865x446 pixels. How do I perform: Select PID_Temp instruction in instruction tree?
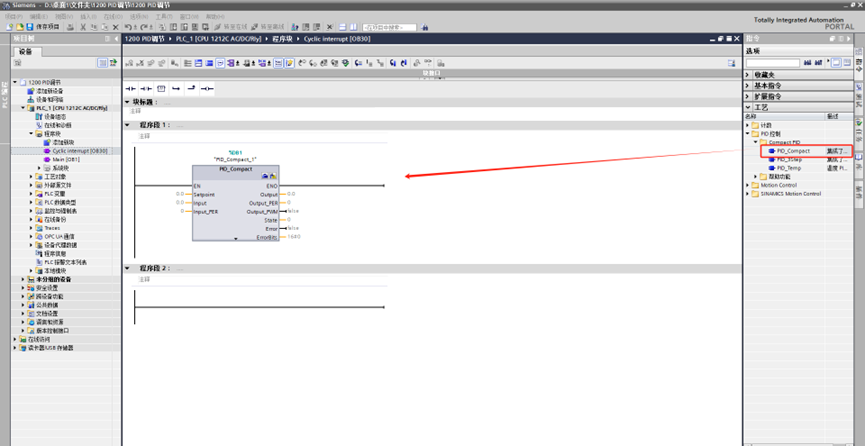(789, 168)
